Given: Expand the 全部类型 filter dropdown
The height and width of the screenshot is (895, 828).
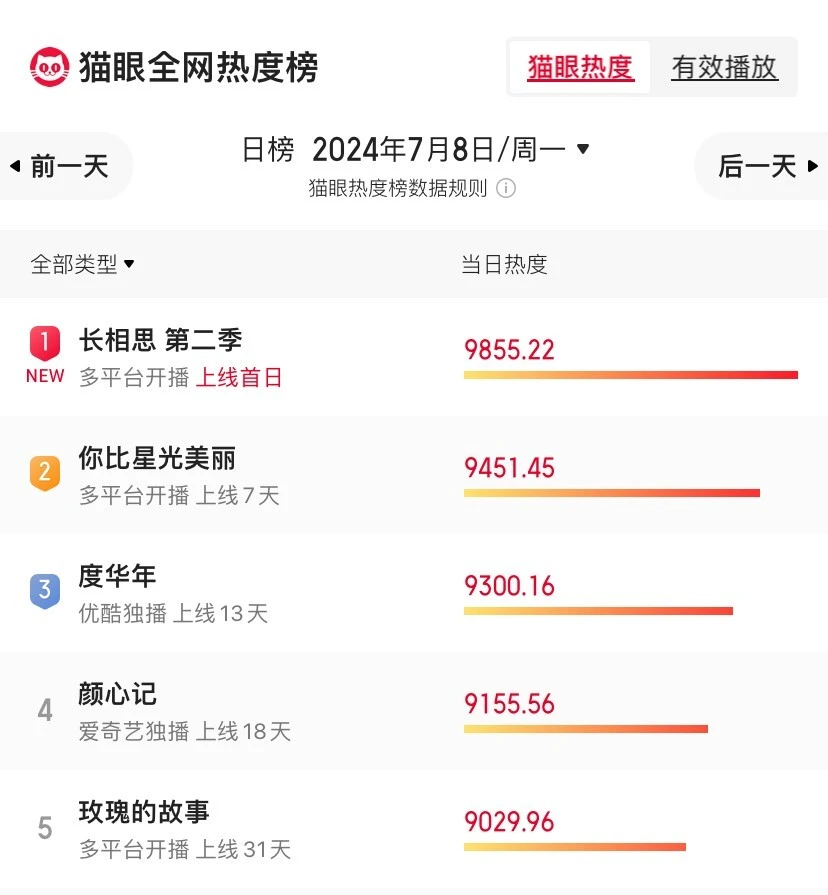Looking at the screenshot, I should [x=83, y=265].
